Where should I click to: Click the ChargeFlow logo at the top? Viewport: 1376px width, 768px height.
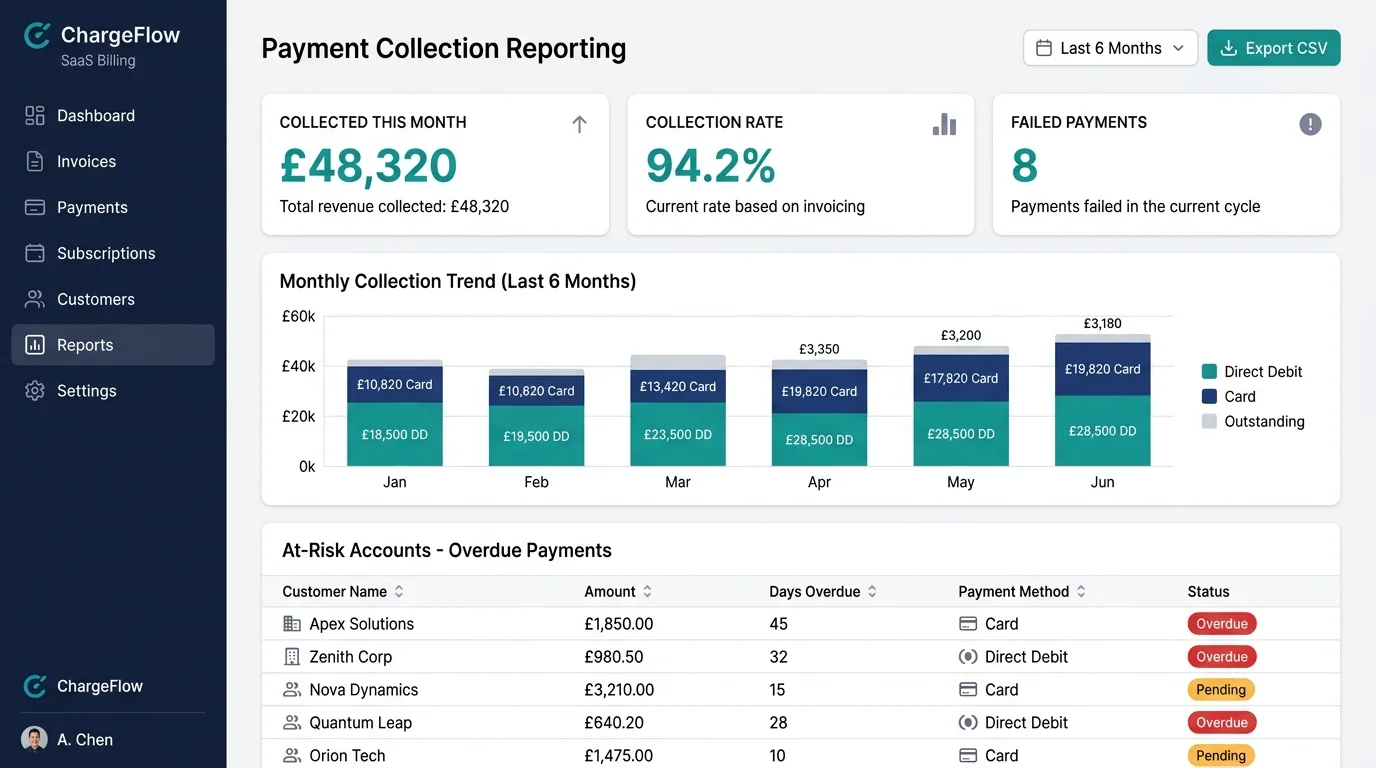point(36,35)
